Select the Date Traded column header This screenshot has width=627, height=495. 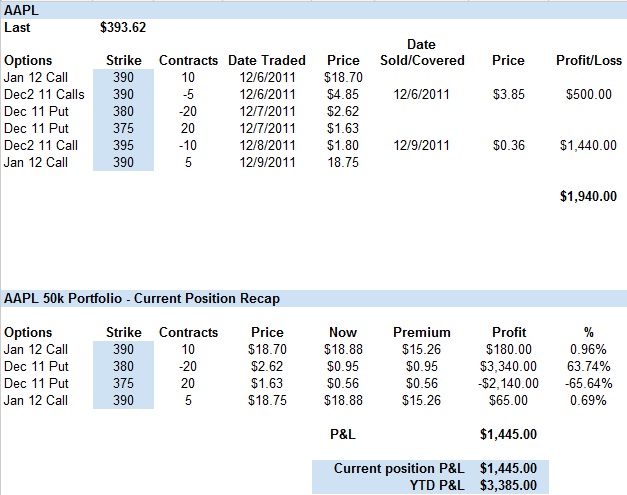[x=267, y=60]
